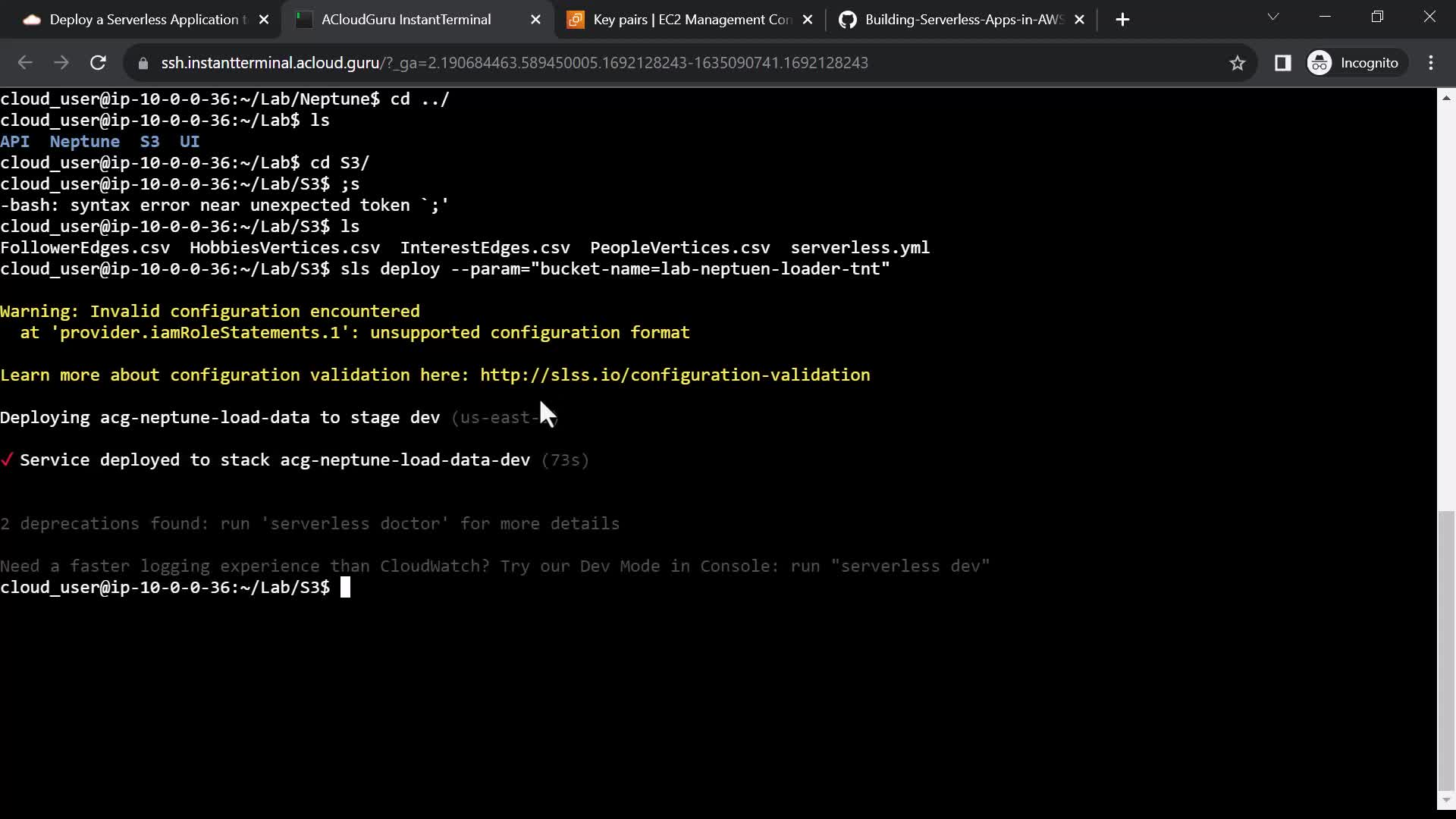The image size is (1456, 819).
Task: Click terminal scrollbar down arrow
Action: [1446, 800]
